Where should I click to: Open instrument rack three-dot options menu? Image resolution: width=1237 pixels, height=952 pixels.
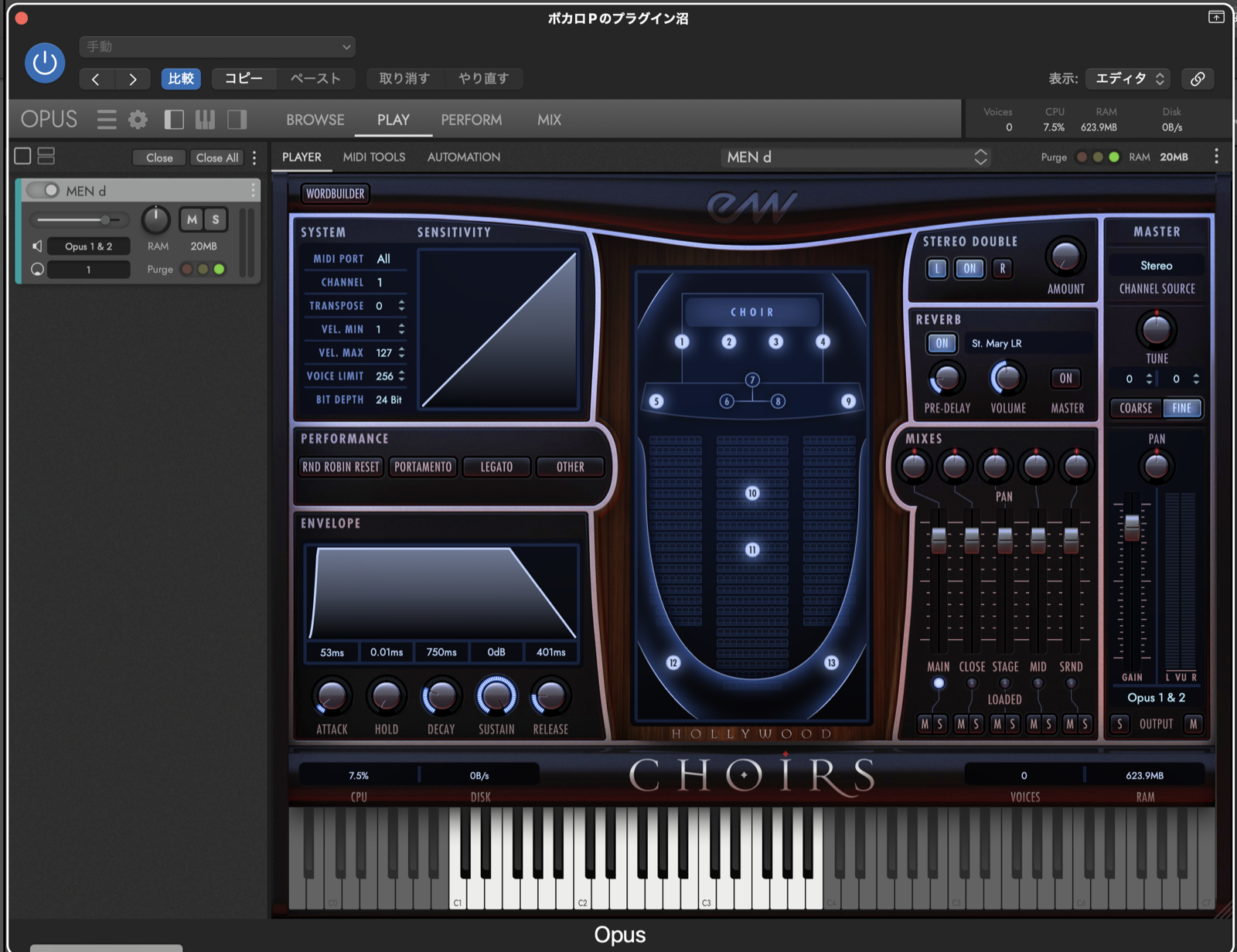click(254, 158)
